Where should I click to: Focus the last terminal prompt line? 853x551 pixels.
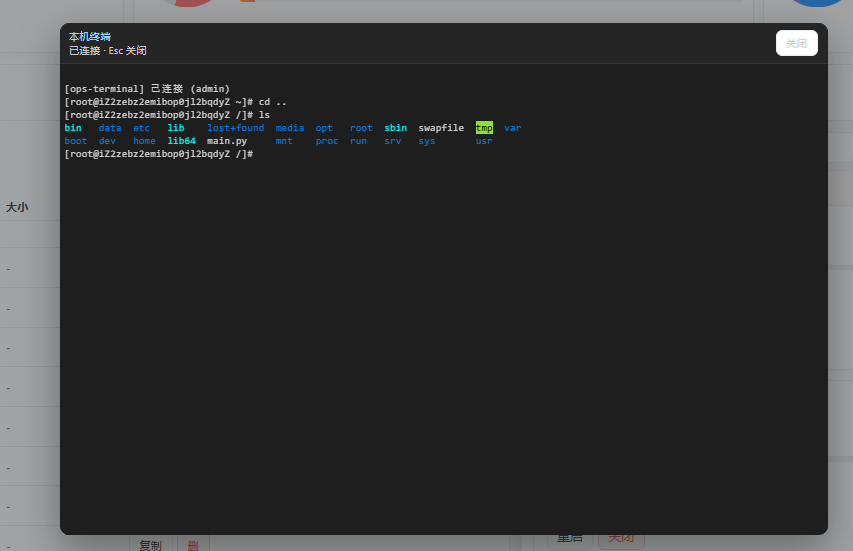[159, 154]
